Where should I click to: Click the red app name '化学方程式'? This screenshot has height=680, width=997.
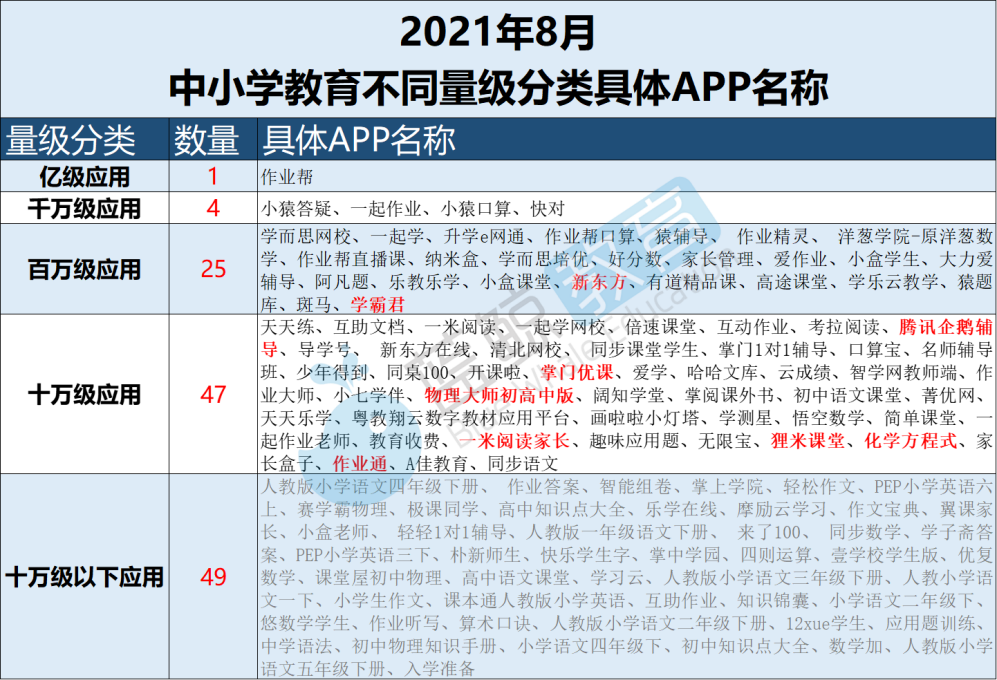coord(911,441)
